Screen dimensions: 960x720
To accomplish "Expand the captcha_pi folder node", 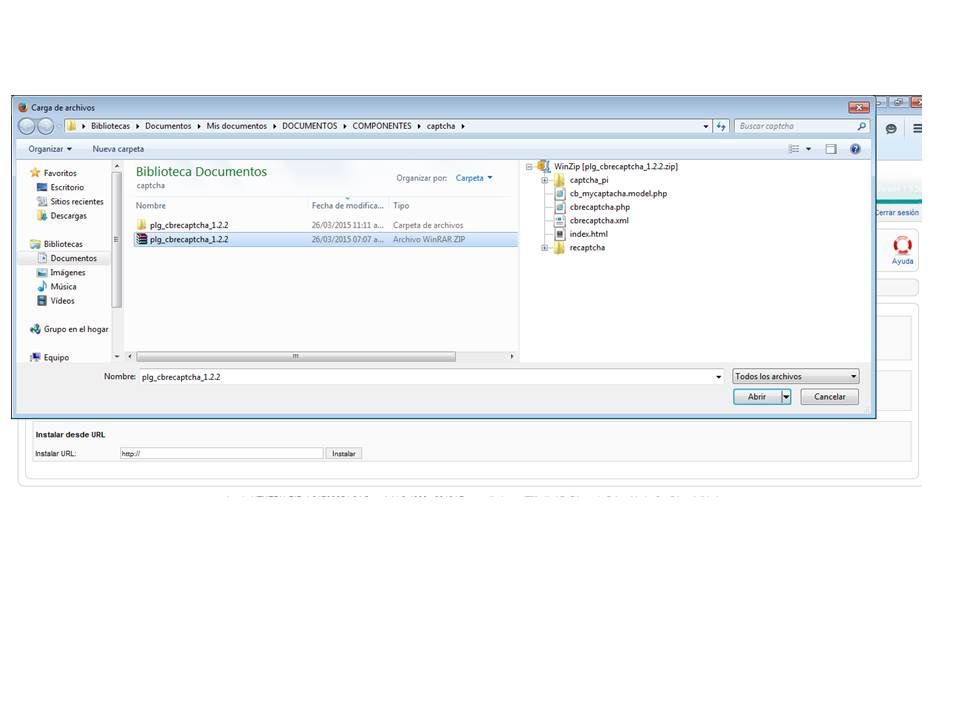I will (x=544, y=180).
